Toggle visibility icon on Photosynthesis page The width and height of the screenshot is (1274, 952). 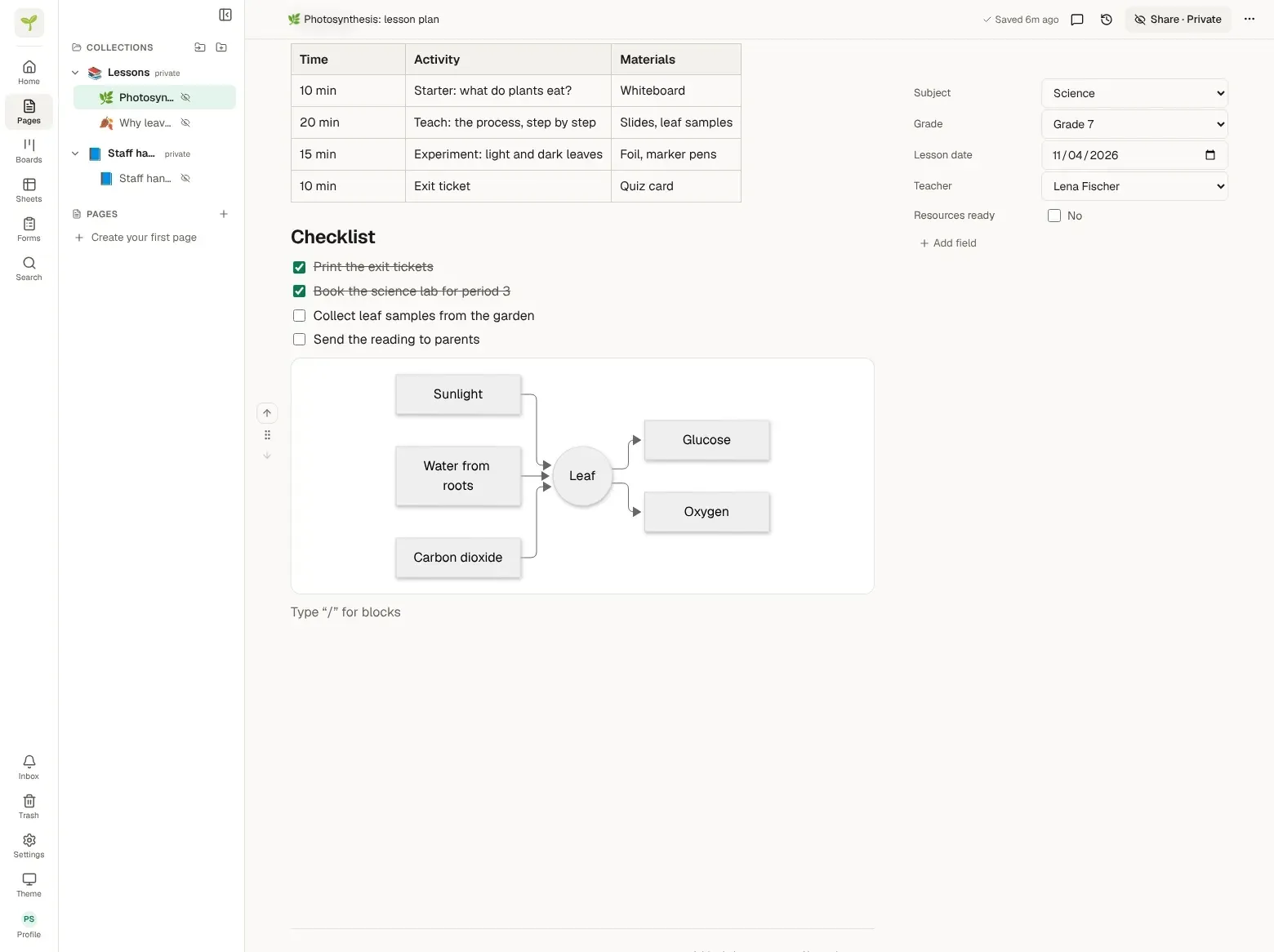coord(185,97)
